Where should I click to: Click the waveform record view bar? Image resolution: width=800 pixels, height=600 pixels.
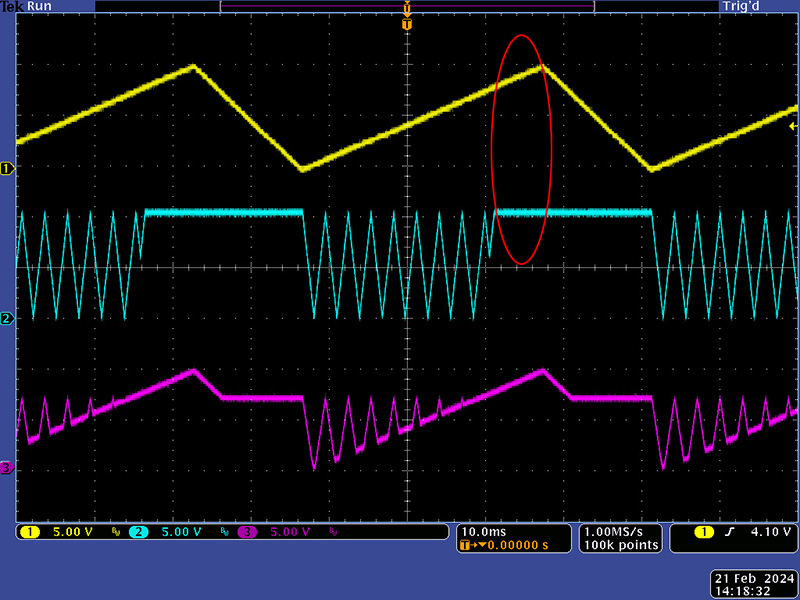tap(406, 6)
